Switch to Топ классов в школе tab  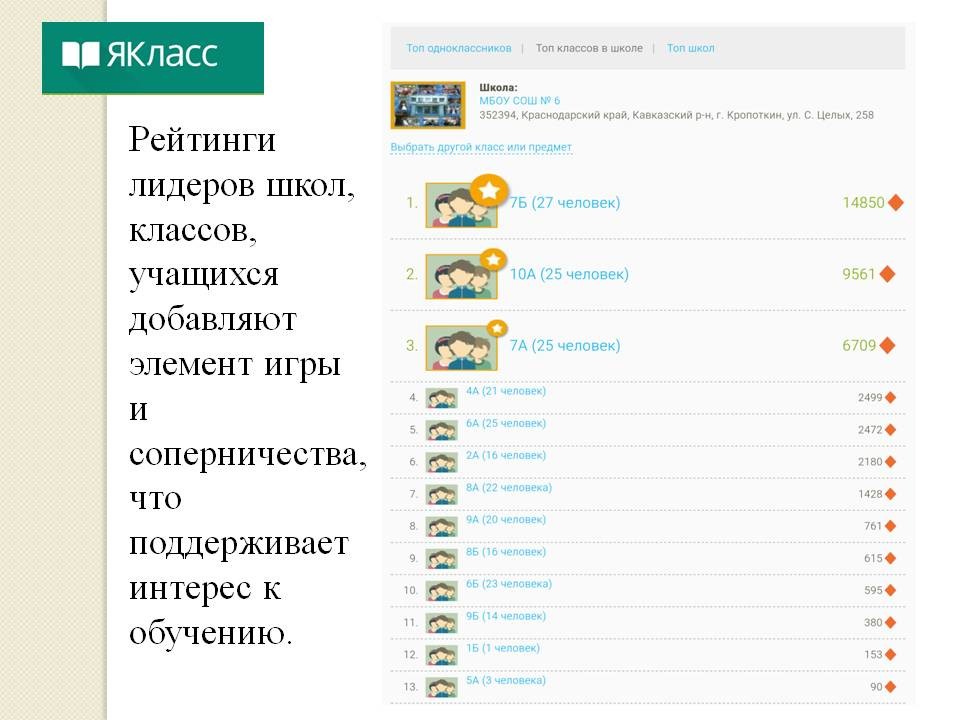coord(589,48)
